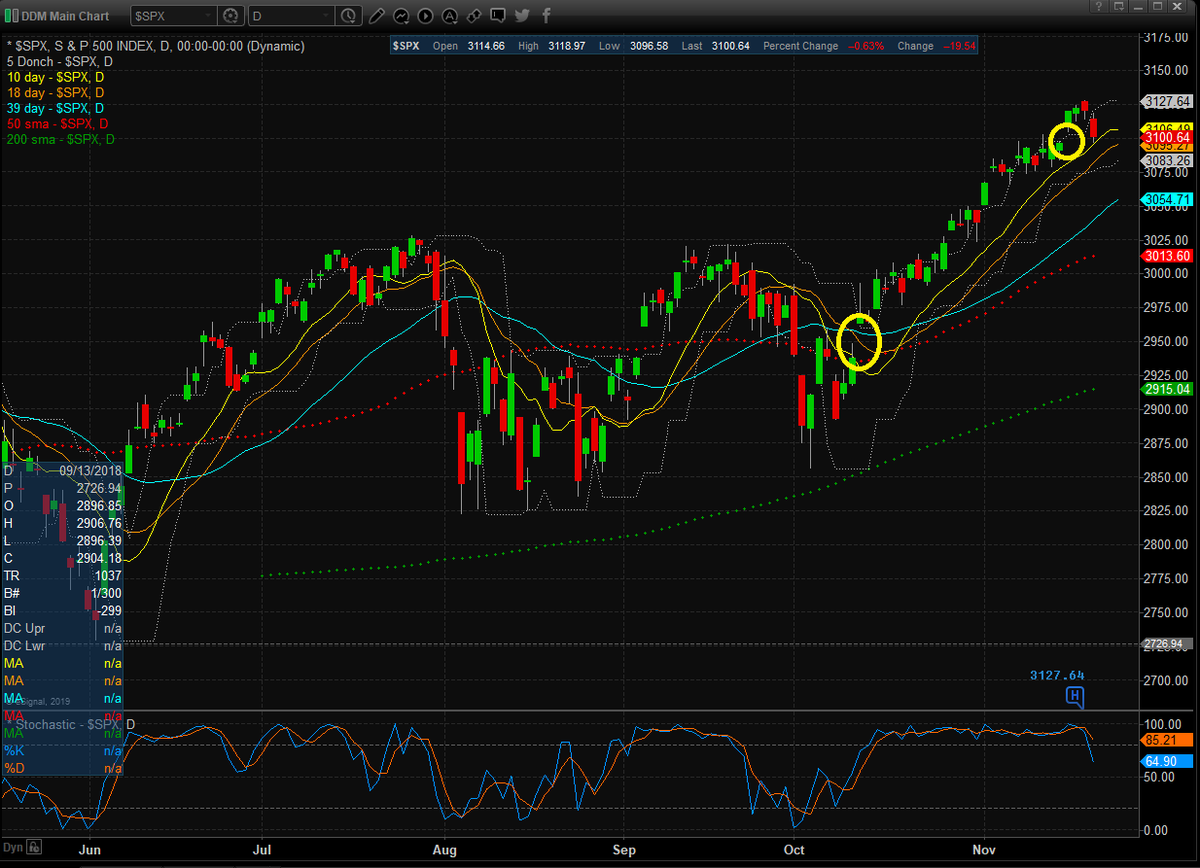The image size is (1200, 868).
Task: Select the 50 sma legend entry
Action: pyautogui.click(x=56, y=123)
